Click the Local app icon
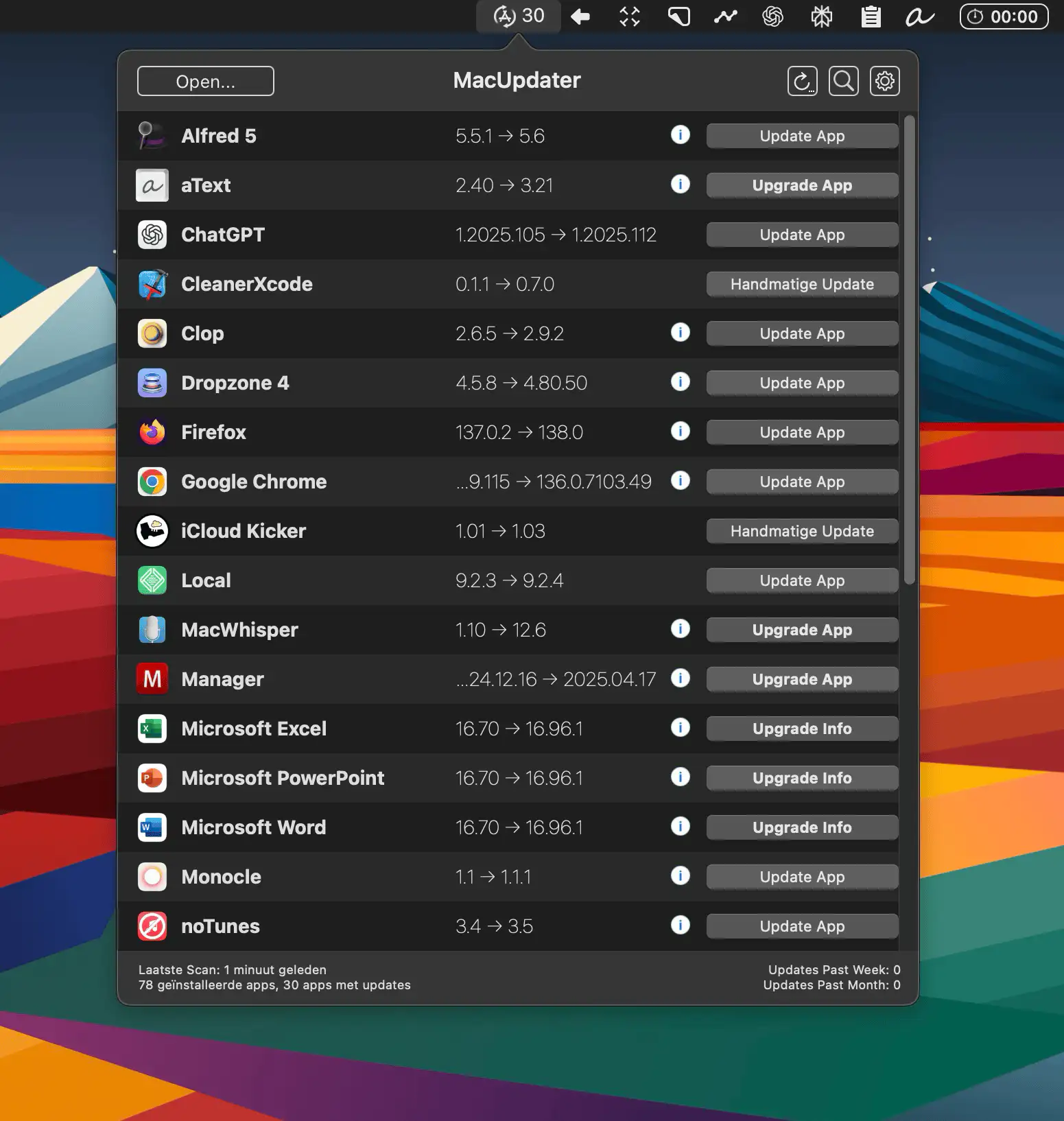The width and height of the screenshot is (1064, 1121). (x=152, y=580)
